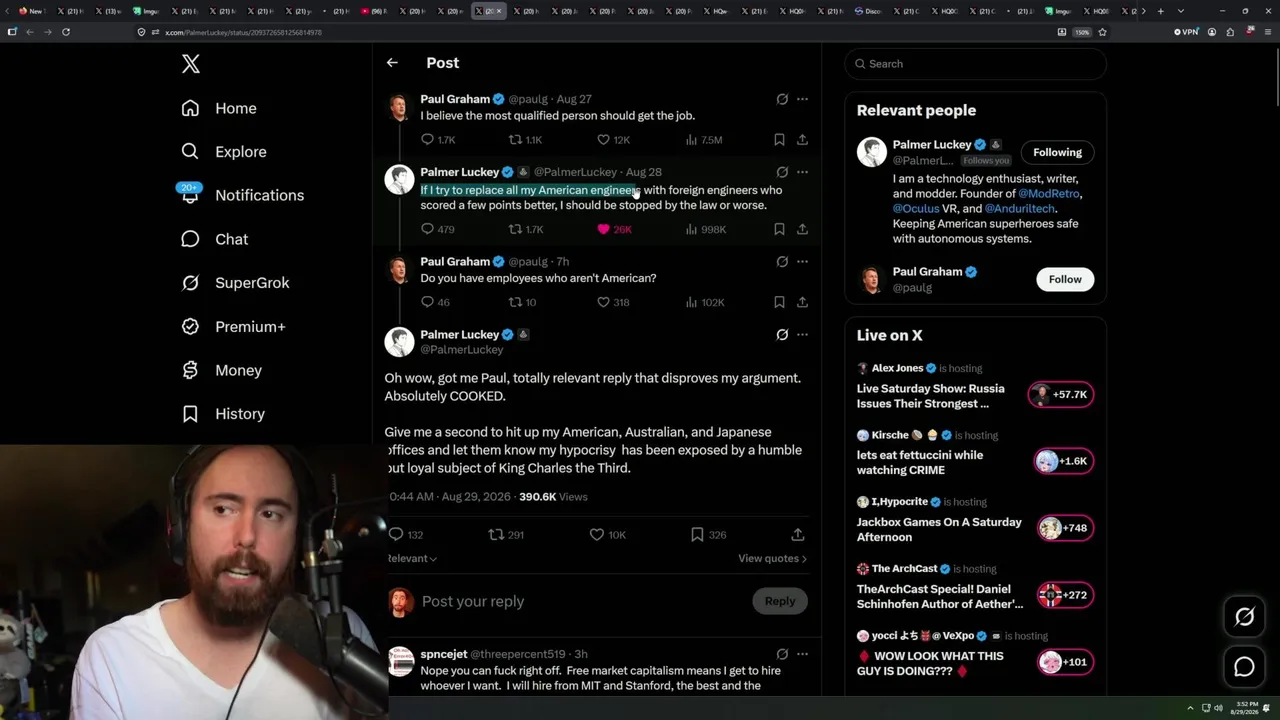This screenshot has height=720, width=1280.
Task: Repost the post with 1.1K reposts
Action: (x=525, y=140)
